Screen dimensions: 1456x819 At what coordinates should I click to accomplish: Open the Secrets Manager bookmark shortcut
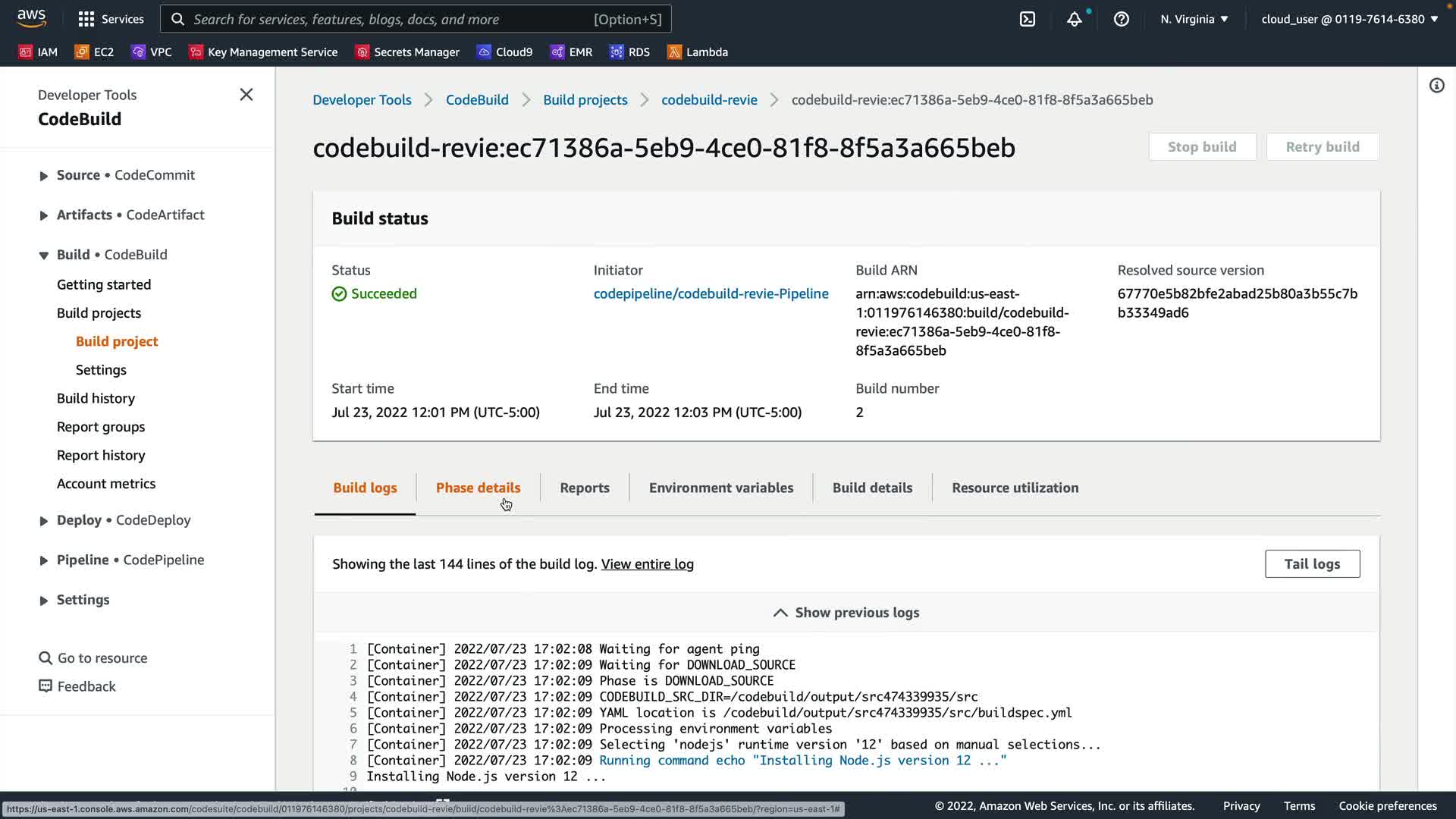[407, 52]
